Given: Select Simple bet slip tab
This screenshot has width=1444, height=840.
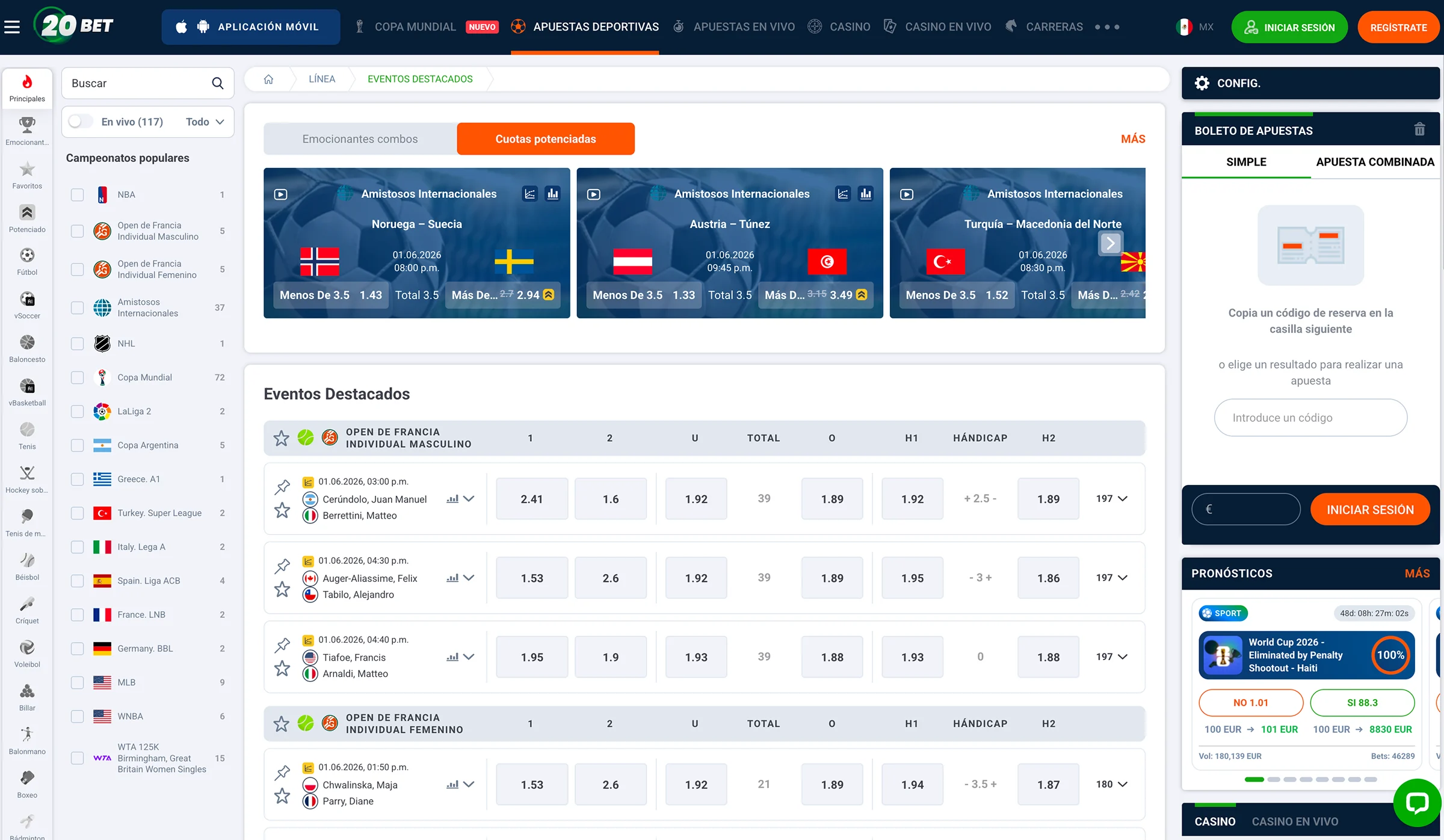Looking at the screenshot, I should click(1246, 162).
